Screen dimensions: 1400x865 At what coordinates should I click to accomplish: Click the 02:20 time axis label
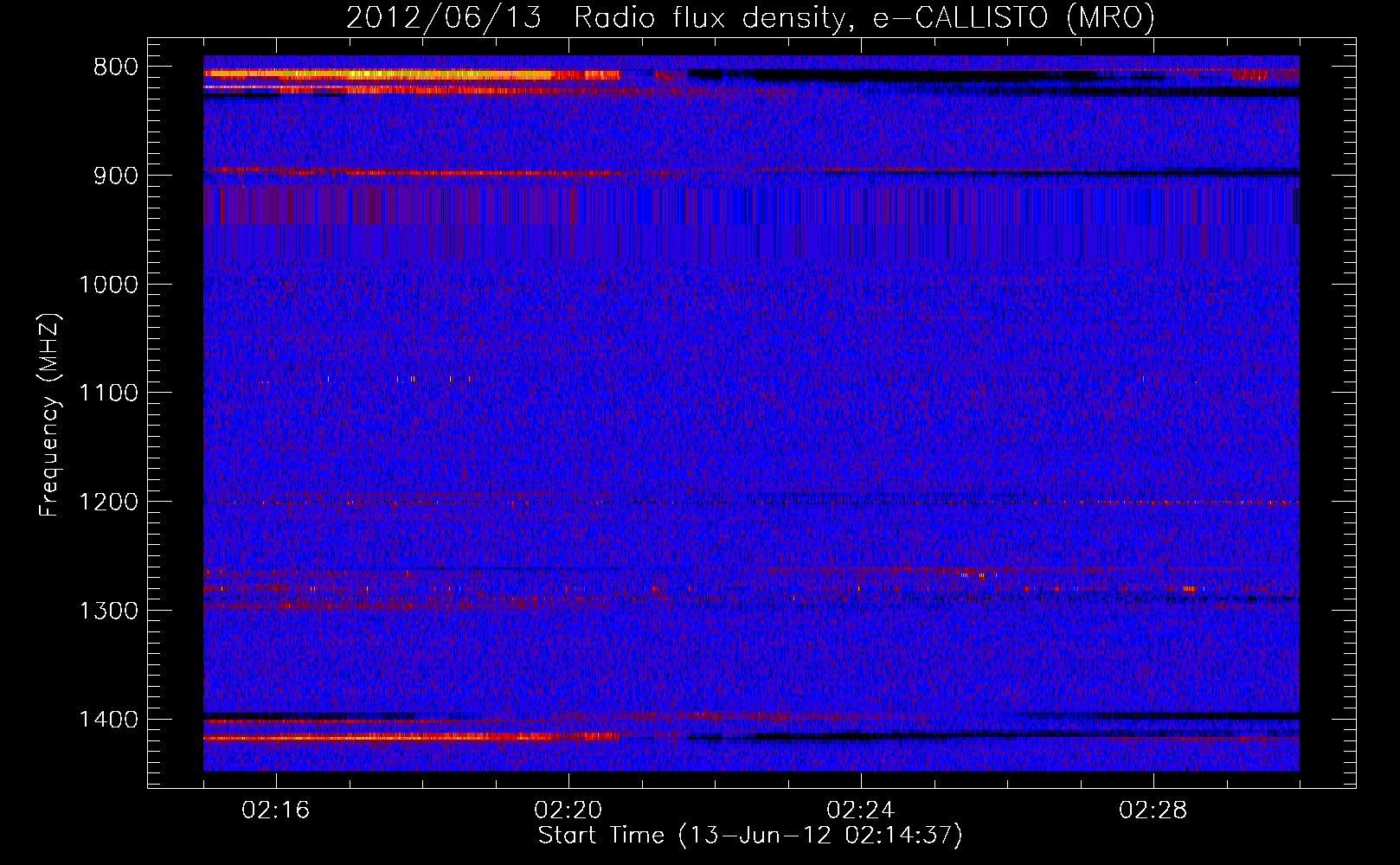(x=568, y=811)
